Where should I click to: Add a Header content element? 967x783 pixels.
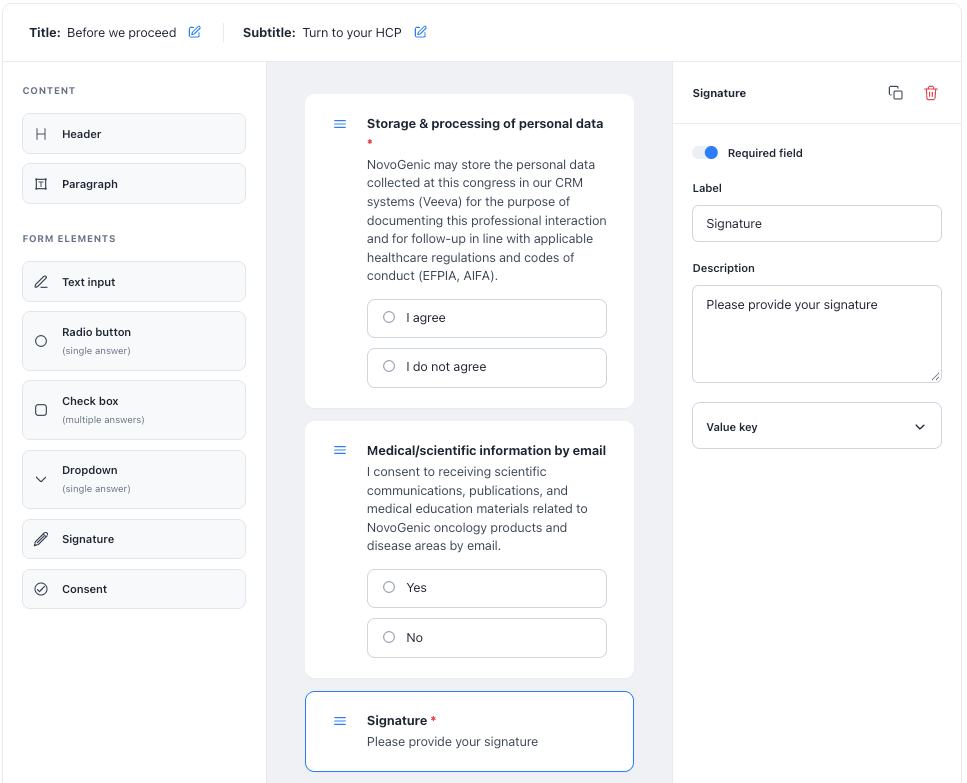point(134,134)
